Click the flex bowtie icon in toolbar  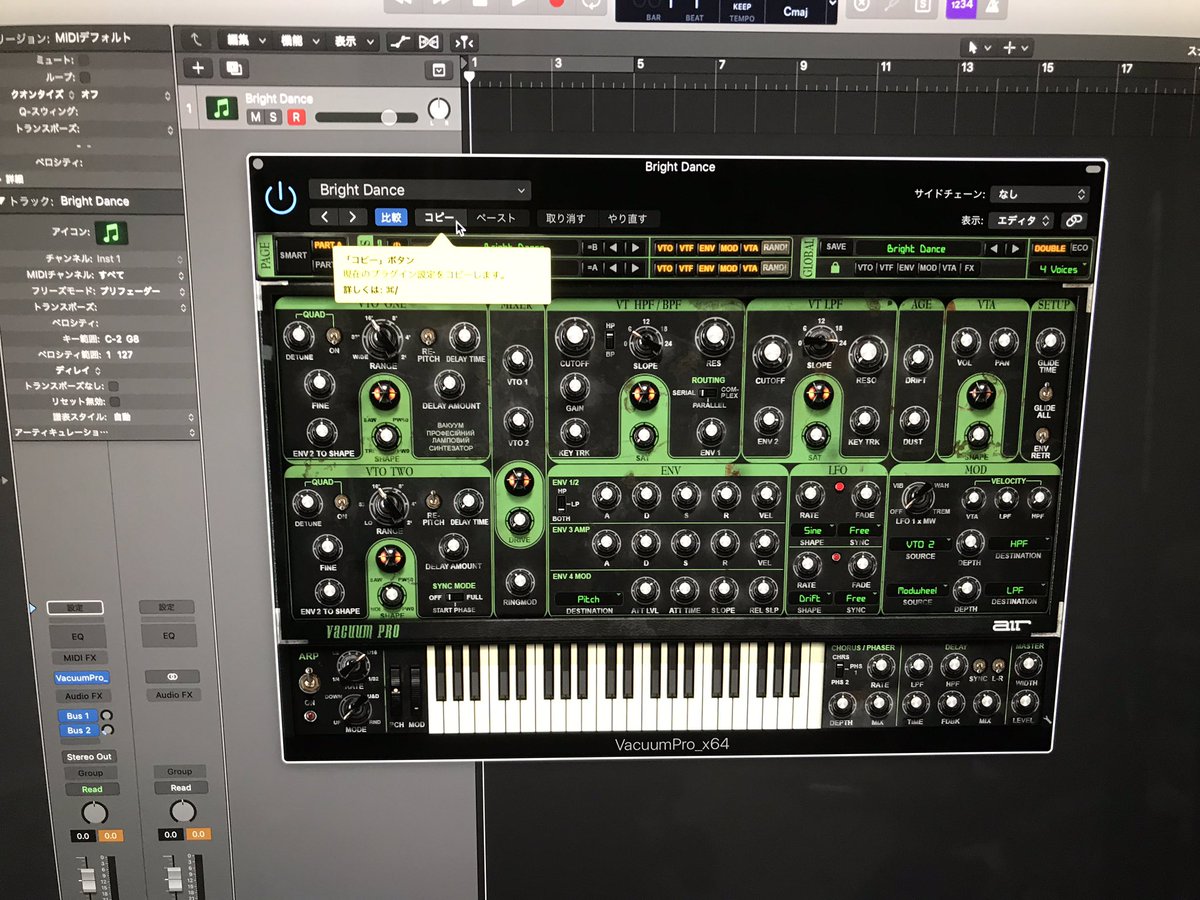[428, 42]
